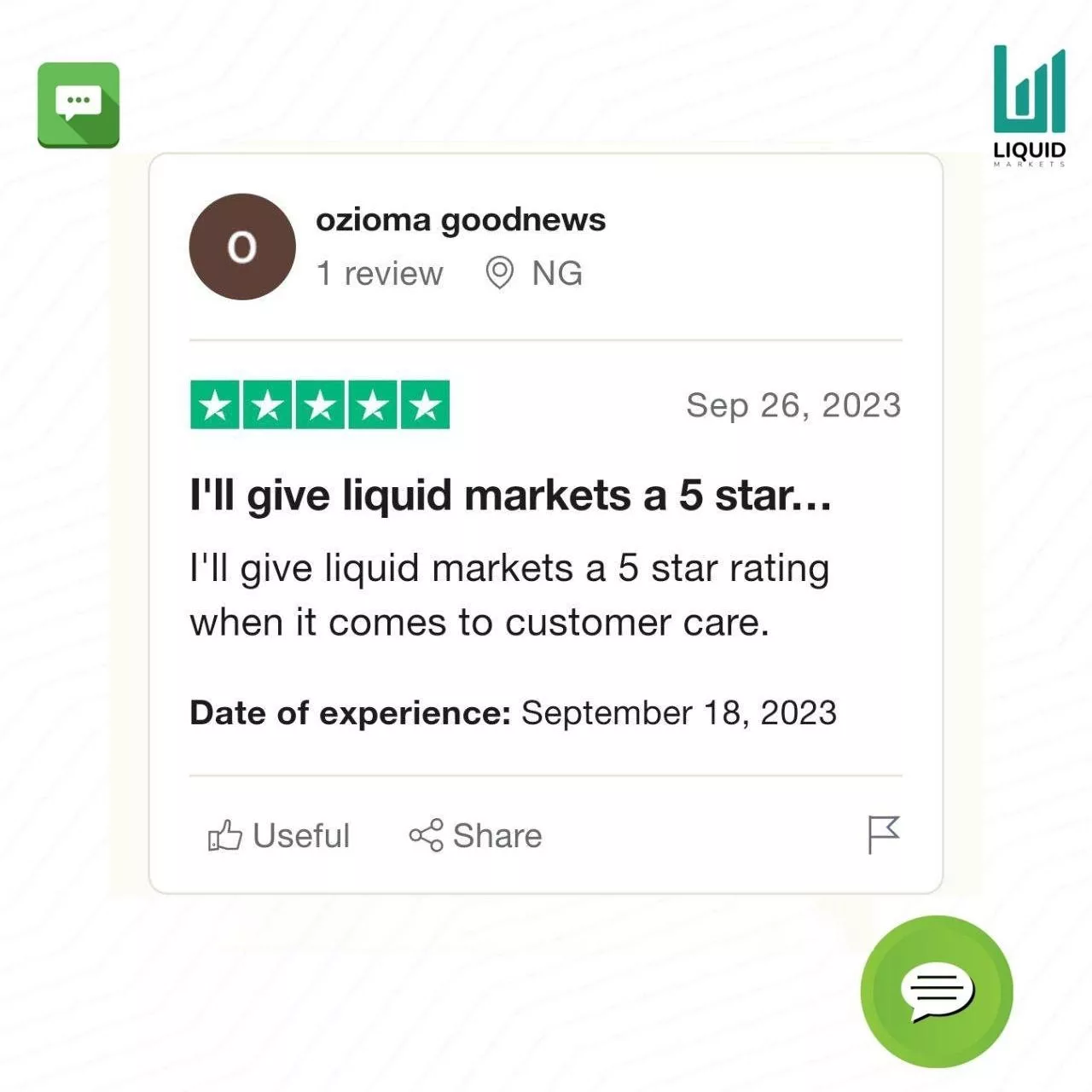The height and width of the screenshot is (1092, 1092).
Task: Click the 'Share' text label
Action: [497, 836]
